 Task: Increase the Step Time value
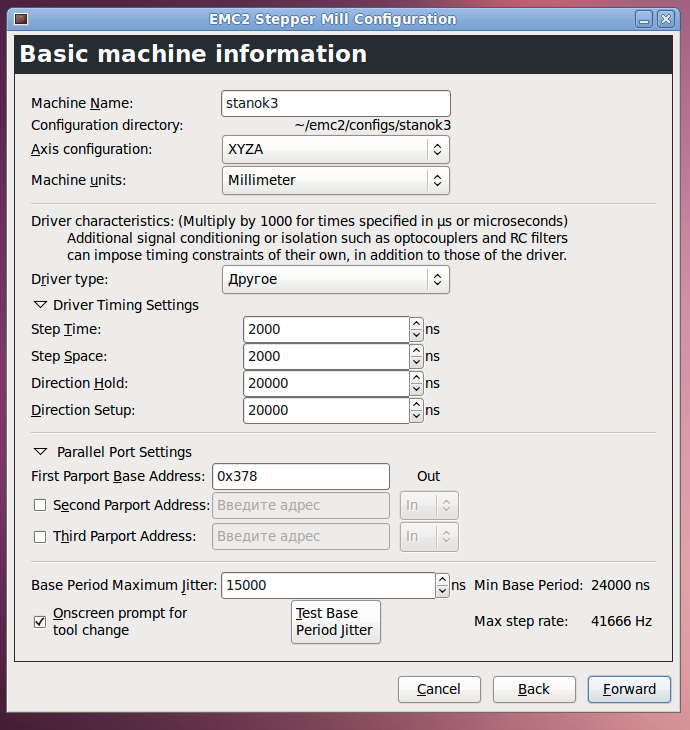(417, 324)
